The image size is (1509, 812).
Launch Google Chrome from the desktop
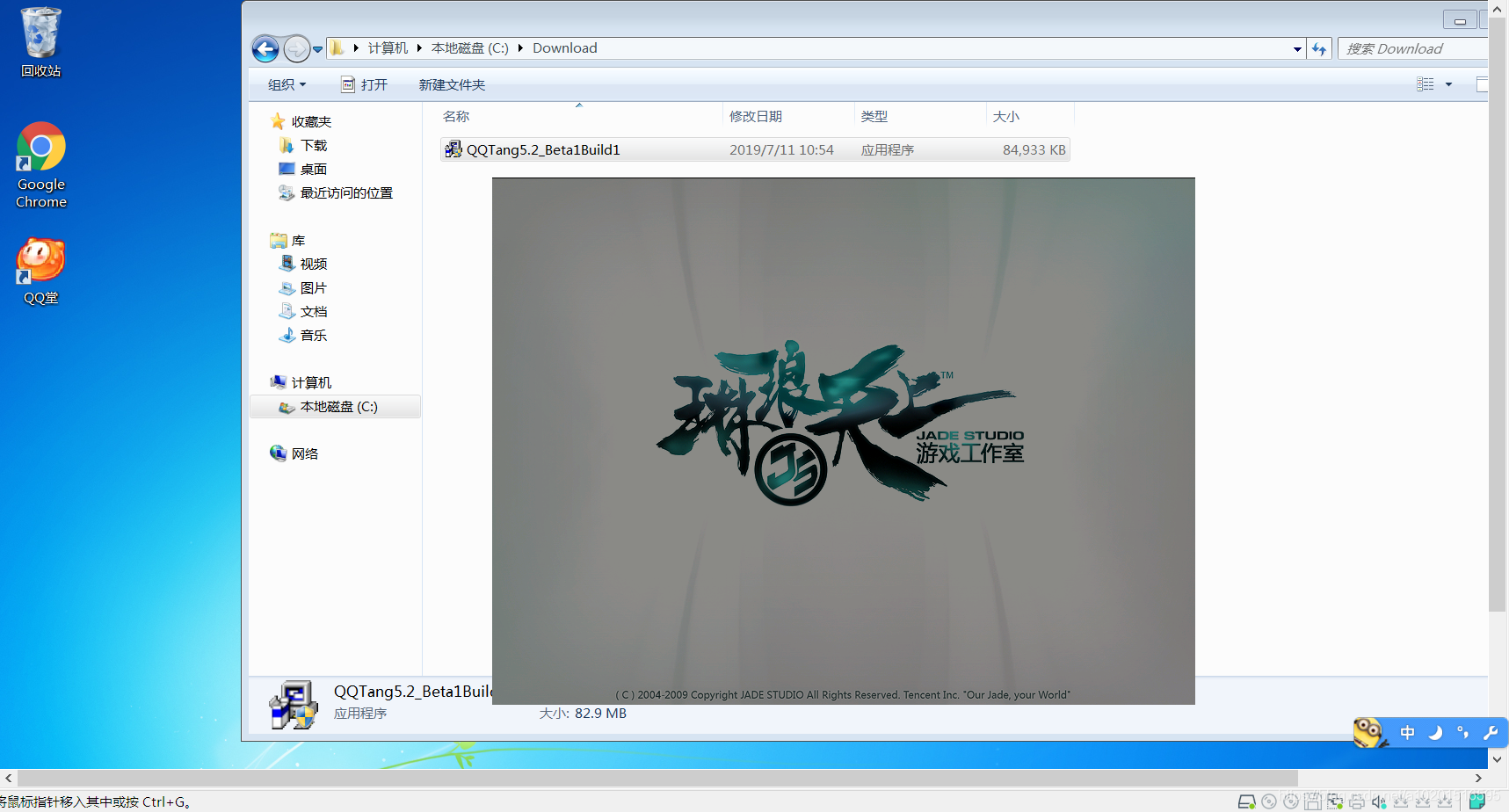click(x=41, y=165)
